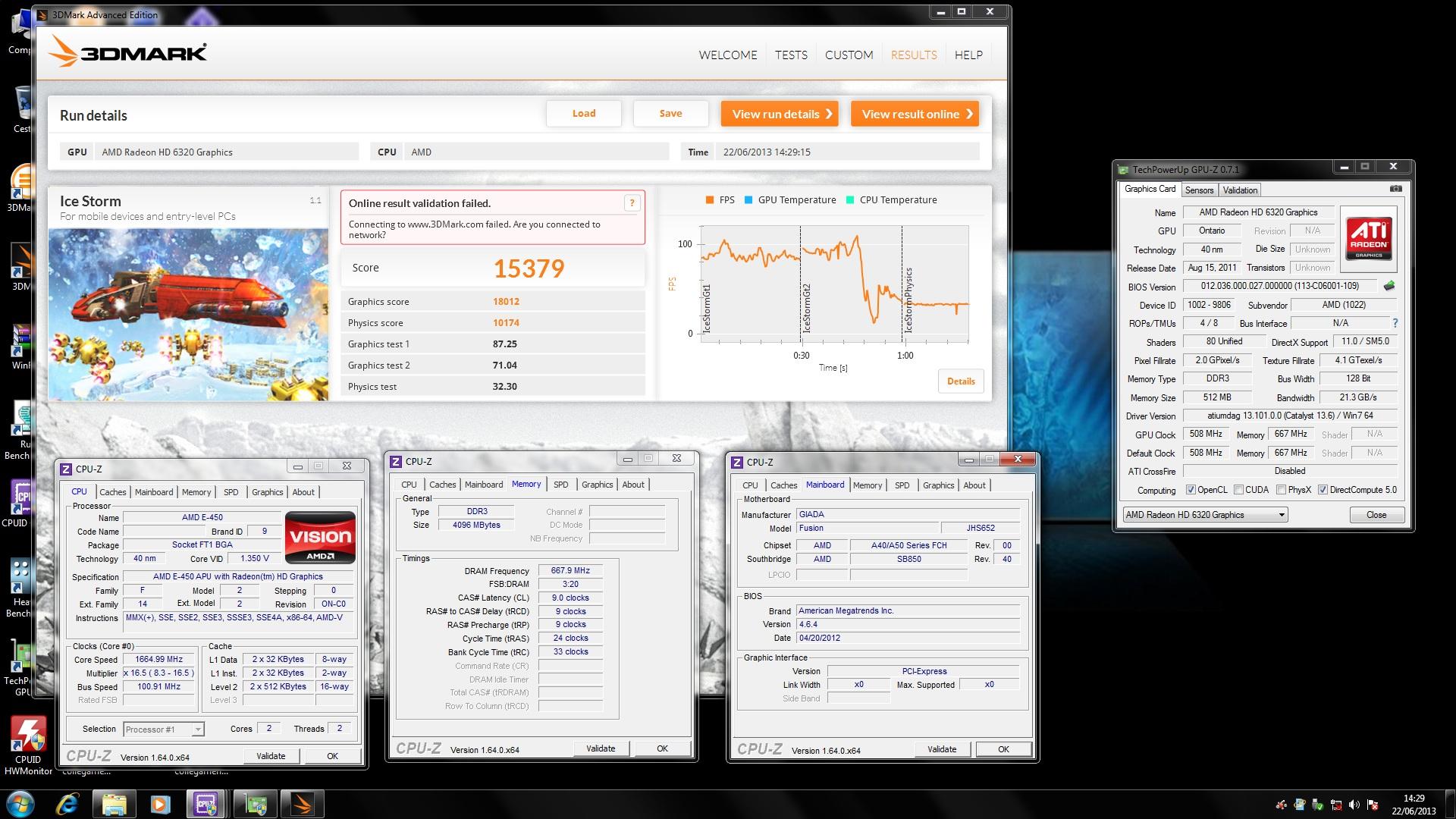Click Validate in the CPU-Z Memory window
This screenshot has height=819, width=1456.
(x=601, y=748)
